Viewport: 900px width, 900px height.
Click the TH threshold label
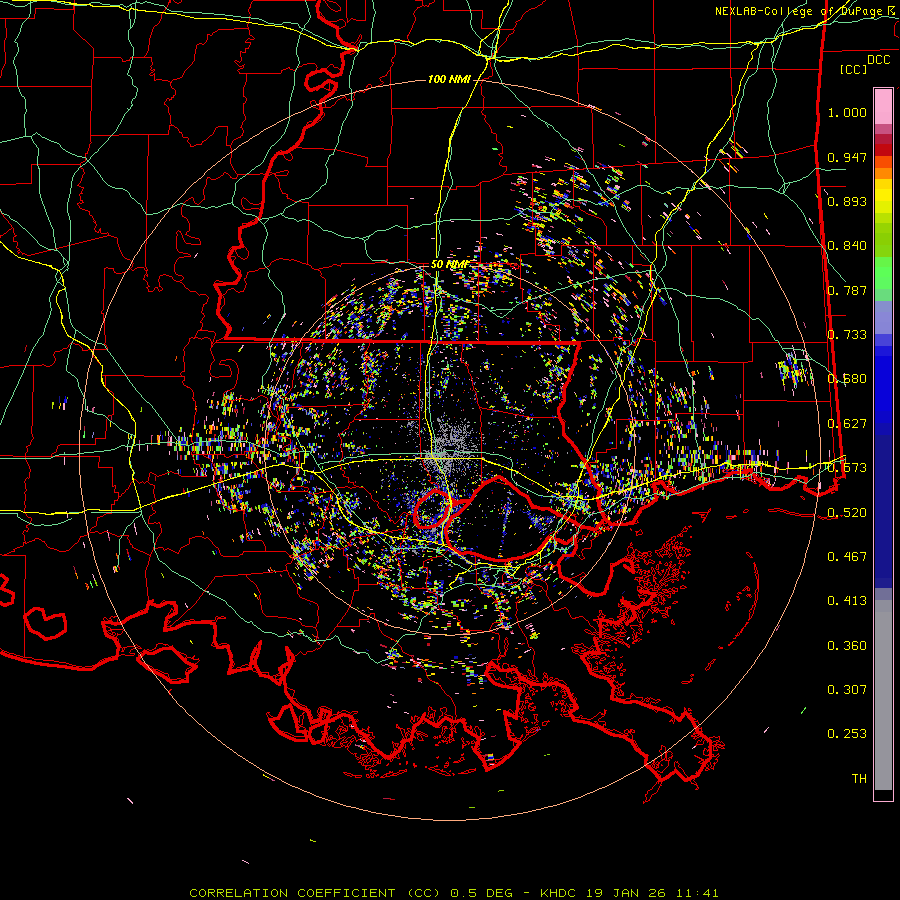pyautogui.click(x=859, y=779)
